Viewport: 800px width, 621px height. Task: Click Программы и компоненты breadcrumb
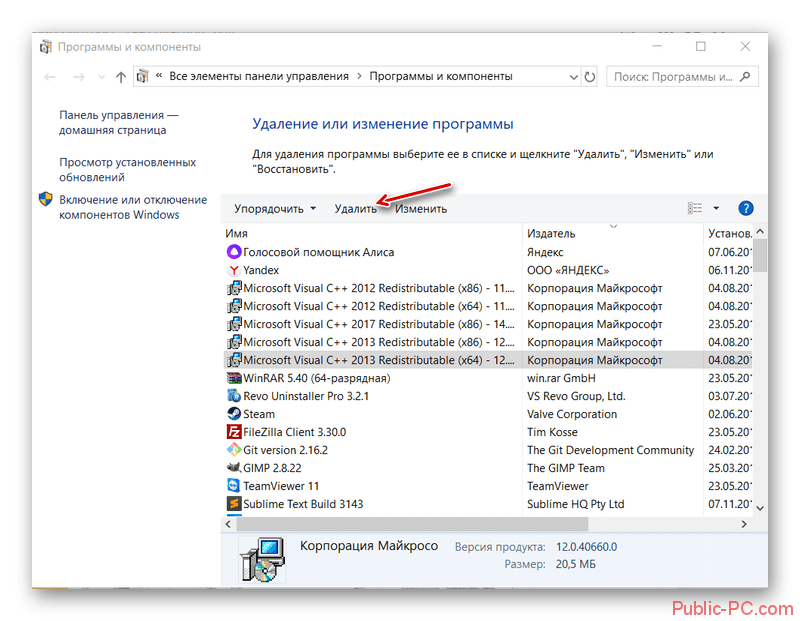pyautogui.click(x=441, y=77)
